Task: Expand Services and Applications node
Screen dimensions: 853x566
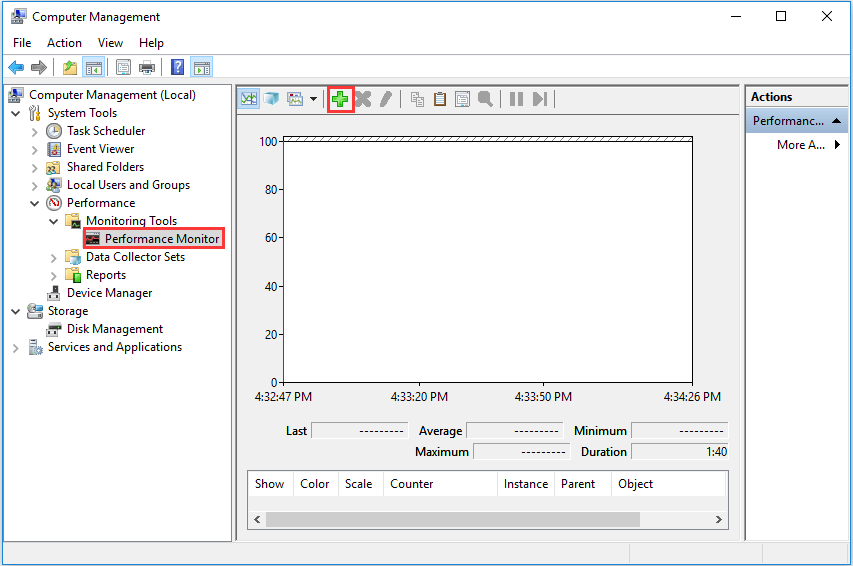Action: click(x=16, y=348)
